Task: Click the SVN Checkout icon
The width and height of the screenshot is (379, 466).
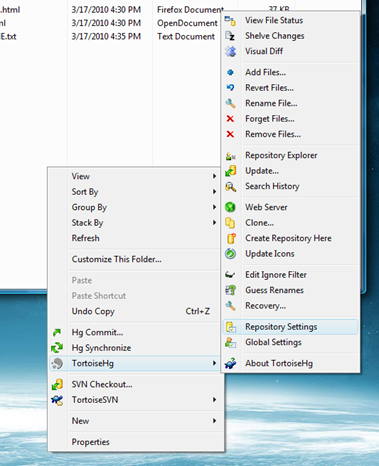Action: [57, 384]
